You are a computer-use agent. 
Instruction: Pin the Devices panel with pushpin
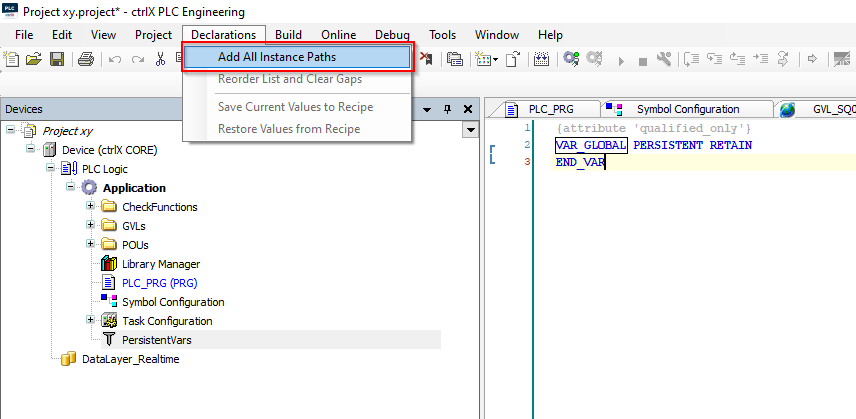pyautogui.click(x=447, y=109)
